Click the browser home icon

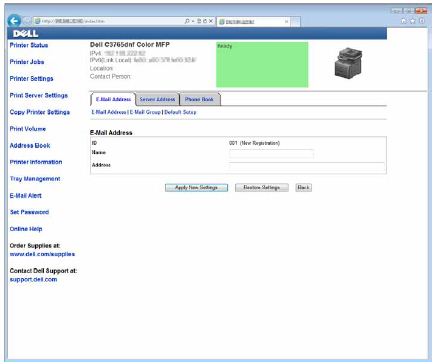[403, 21]
